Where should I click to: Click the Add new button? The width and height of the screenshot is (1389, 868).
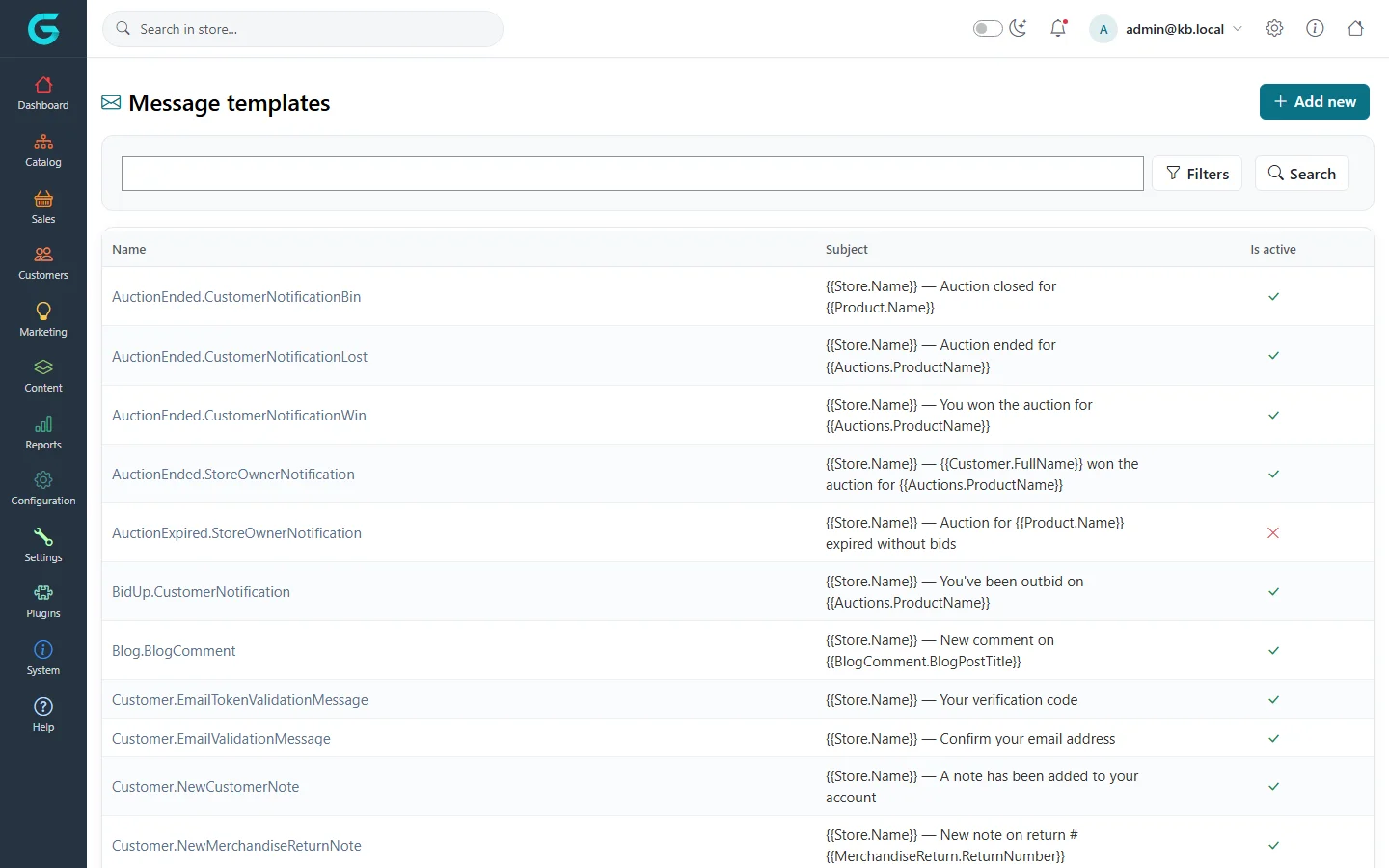click(1314, 101)
